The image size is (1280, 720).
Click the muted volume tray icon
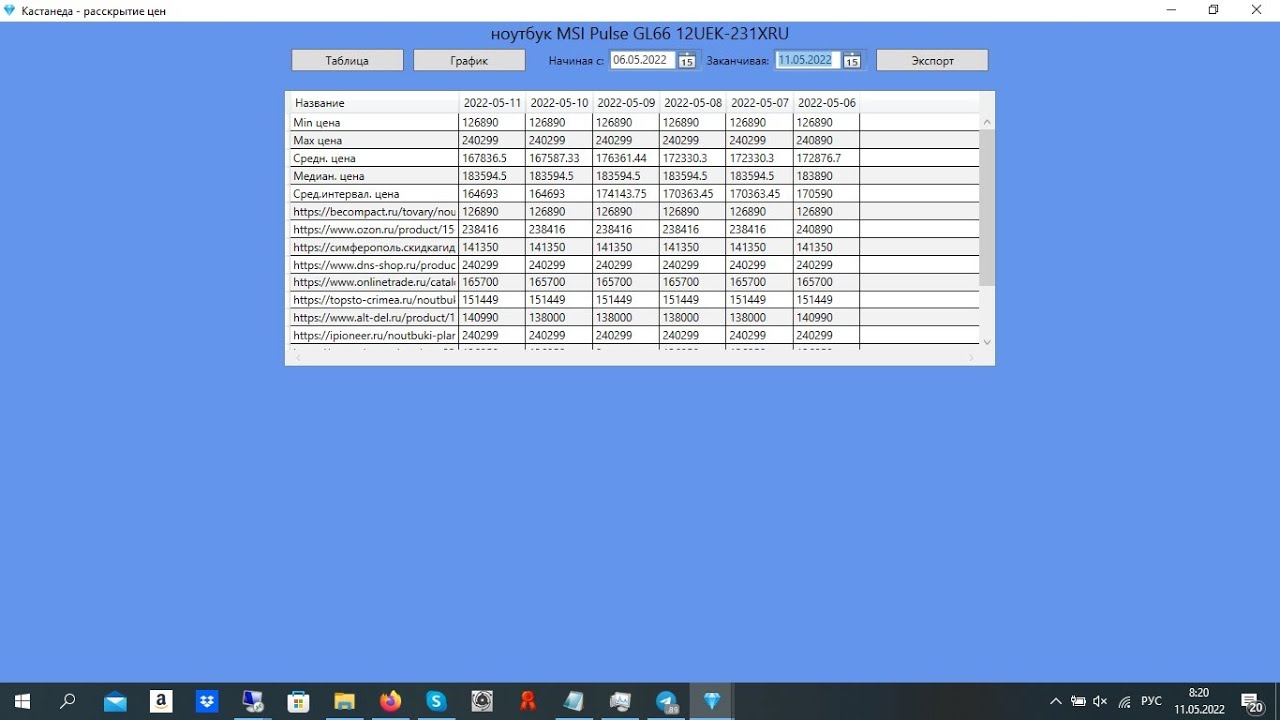point(1101,702)
